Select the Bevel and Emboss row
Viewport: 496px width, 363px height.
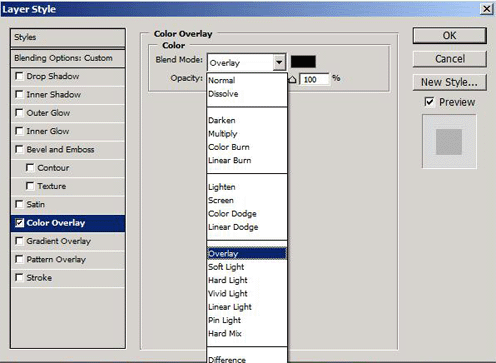[x=68, y=150]
